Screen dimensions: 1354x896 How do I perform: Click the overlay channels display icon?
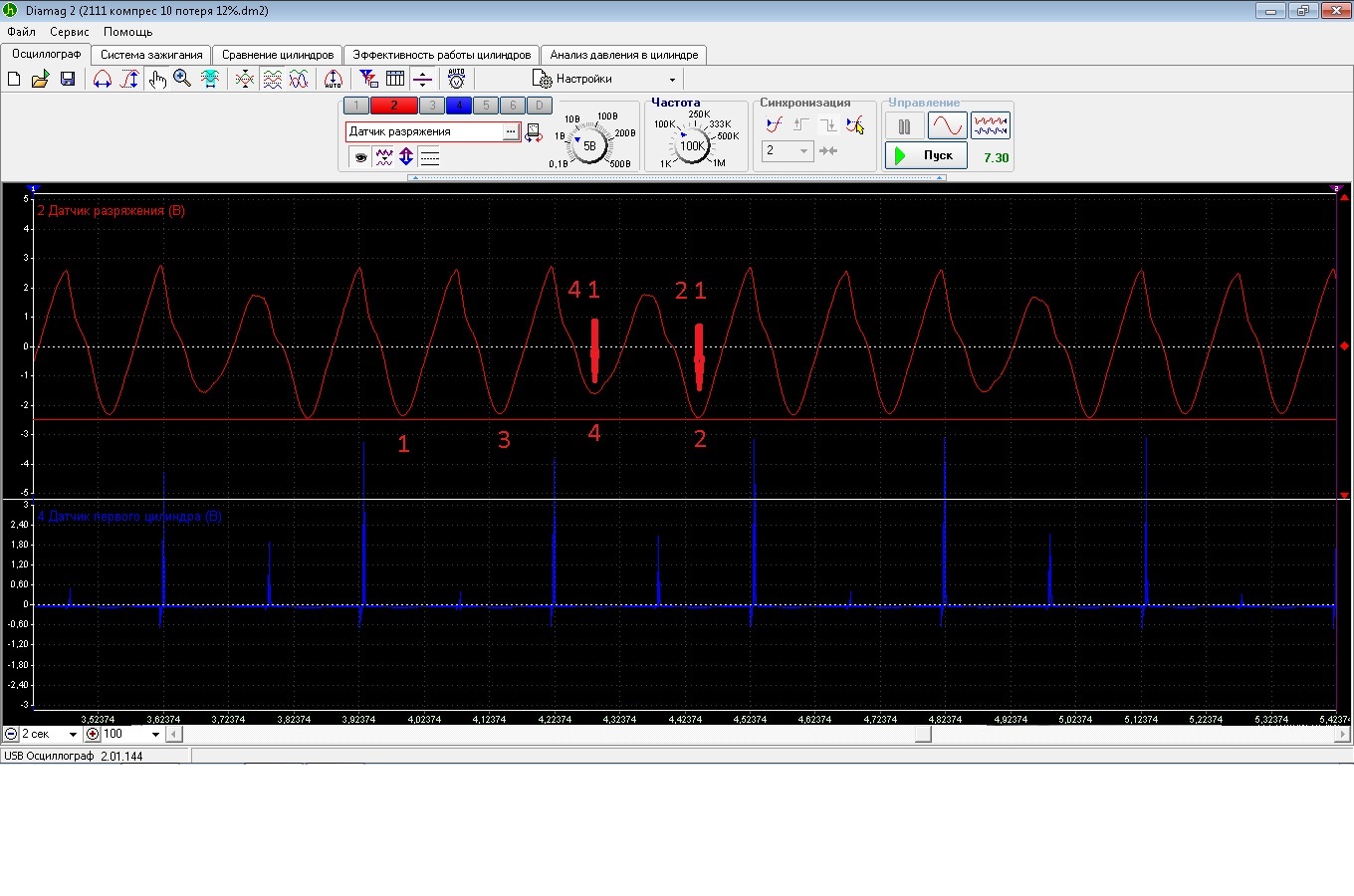click(245, 79)
